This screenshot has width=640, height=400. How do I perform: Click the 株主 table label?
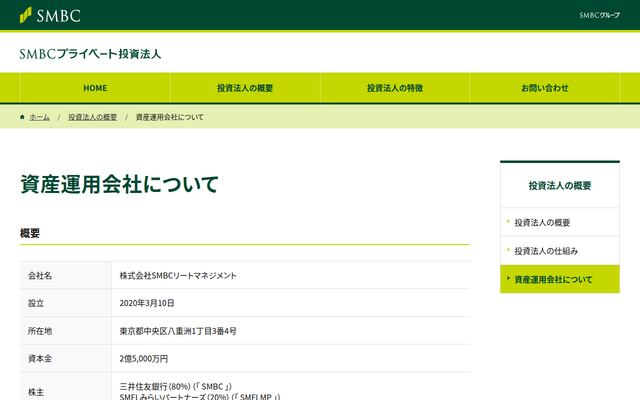click(36, 392)
